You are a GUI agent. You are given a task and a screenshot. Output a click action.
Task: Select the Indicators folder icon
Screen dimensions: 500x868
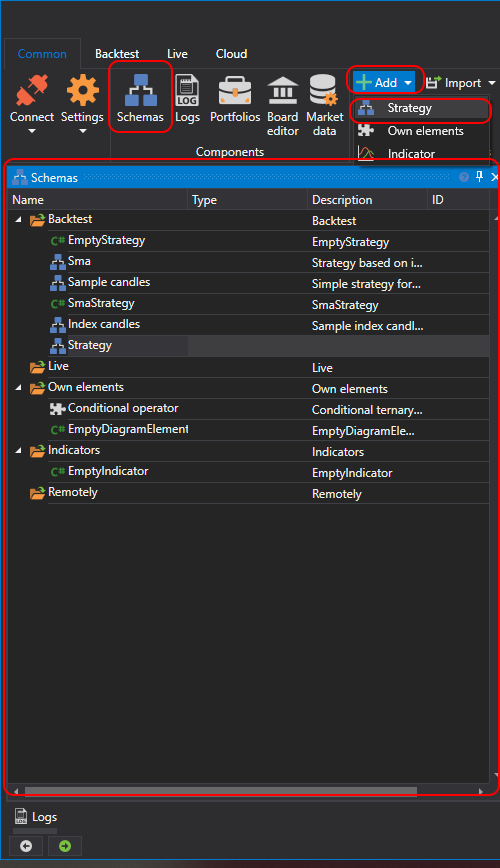[37, 451]
